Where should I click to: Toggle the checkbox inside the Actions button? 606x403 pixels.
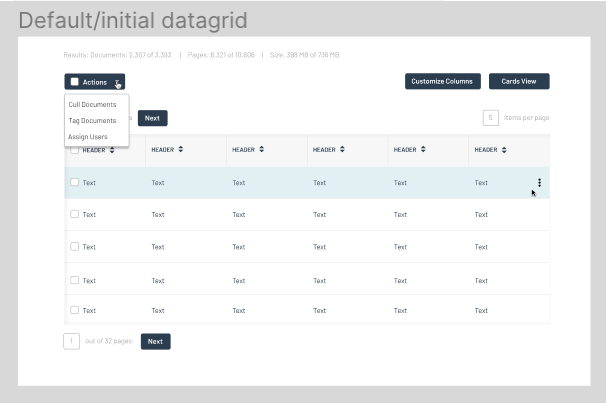click(75, 82)
